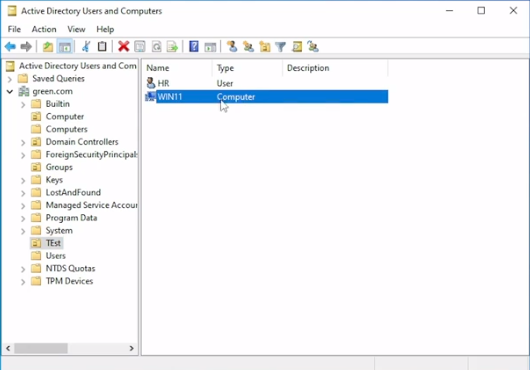This screenshot has height=370, width=530.
Task: Expand the System container
Action: (23, 231)
